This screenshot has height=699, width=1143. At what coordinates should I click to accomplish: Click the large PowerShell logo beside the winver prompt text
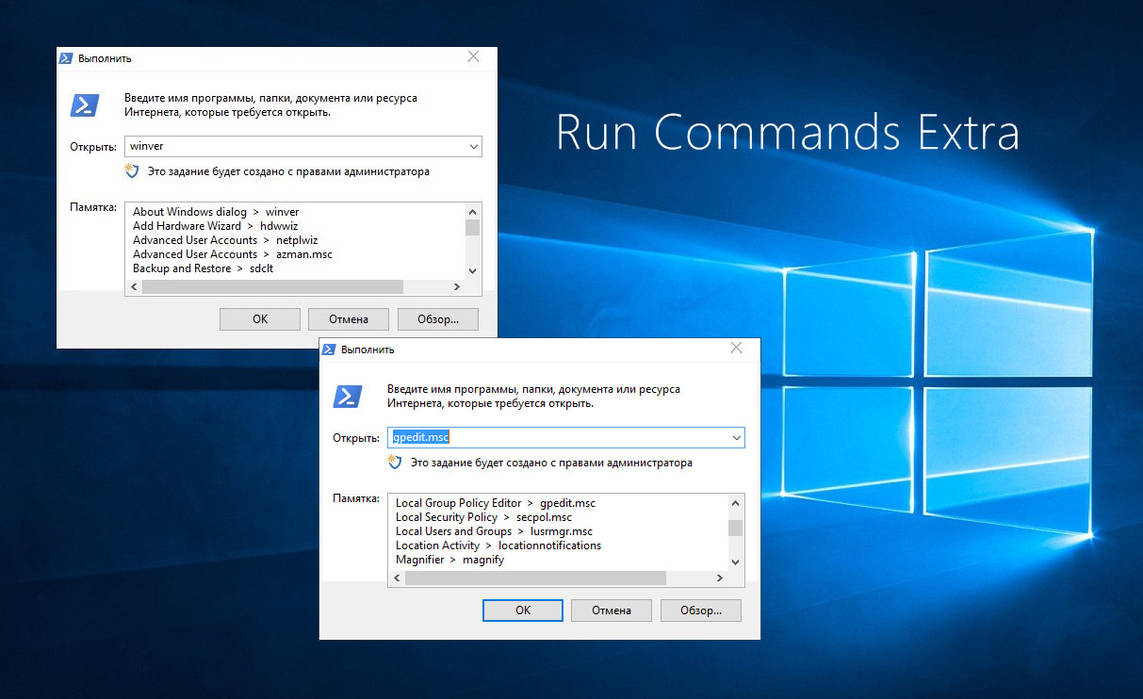pyautogui.click(x=84, y=105)
